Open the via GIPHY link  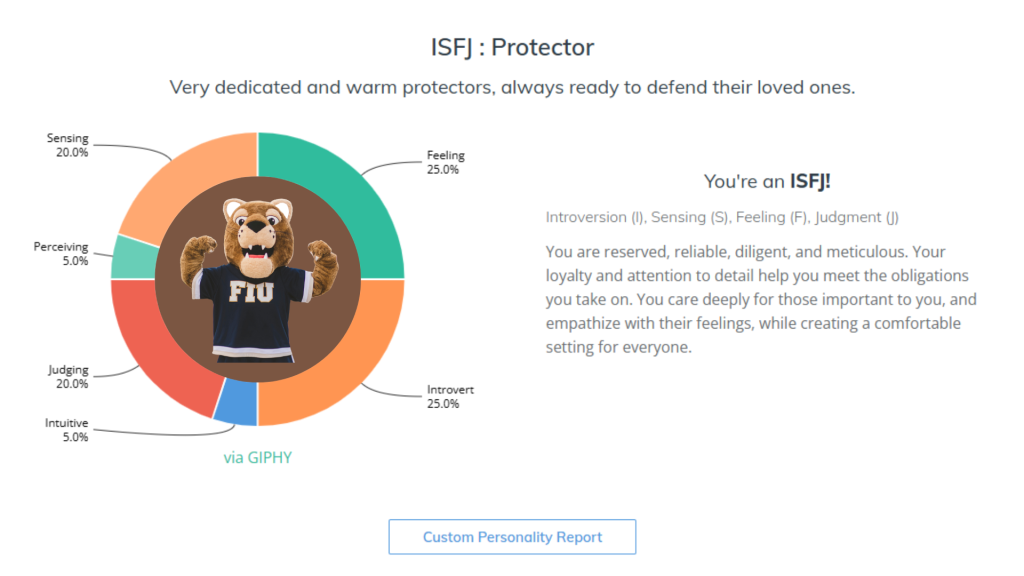tap(257, 458)
